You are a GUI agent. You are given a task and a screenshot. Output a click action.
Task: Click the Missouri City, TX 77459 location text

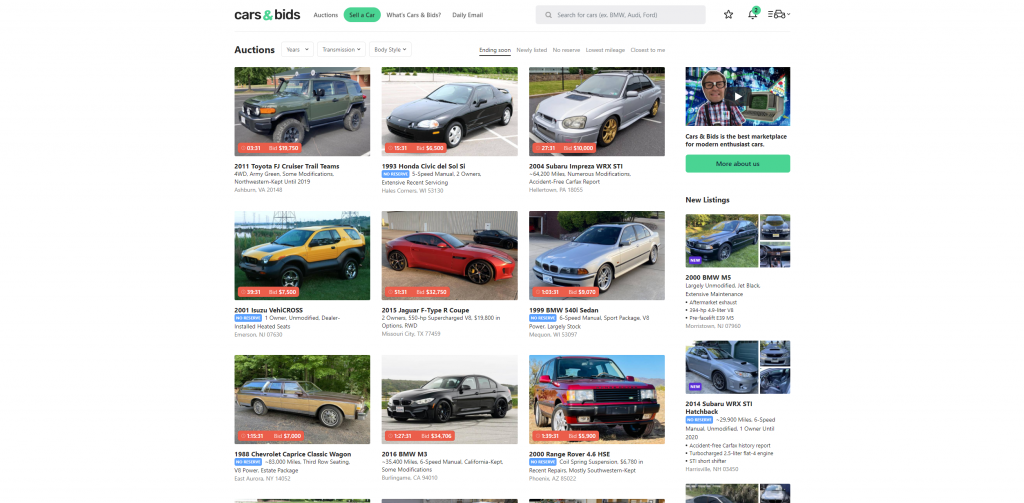411,334
